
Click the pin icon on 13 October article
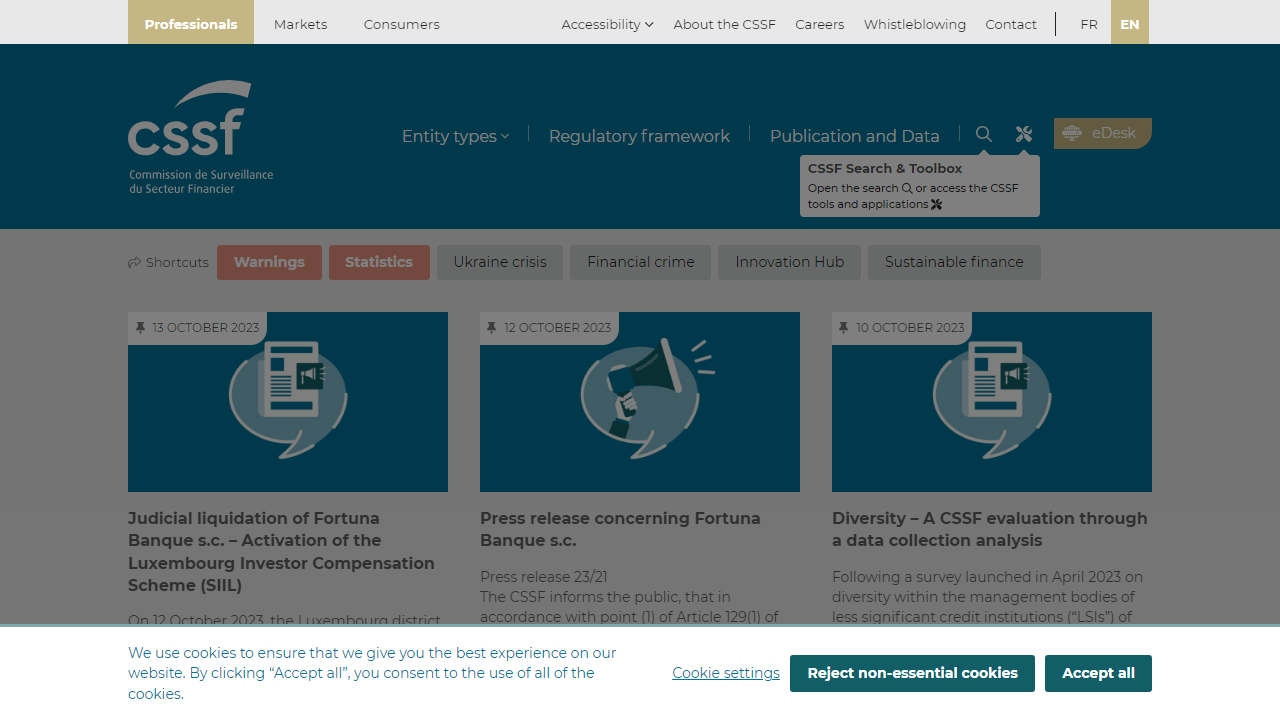(140, 328)
